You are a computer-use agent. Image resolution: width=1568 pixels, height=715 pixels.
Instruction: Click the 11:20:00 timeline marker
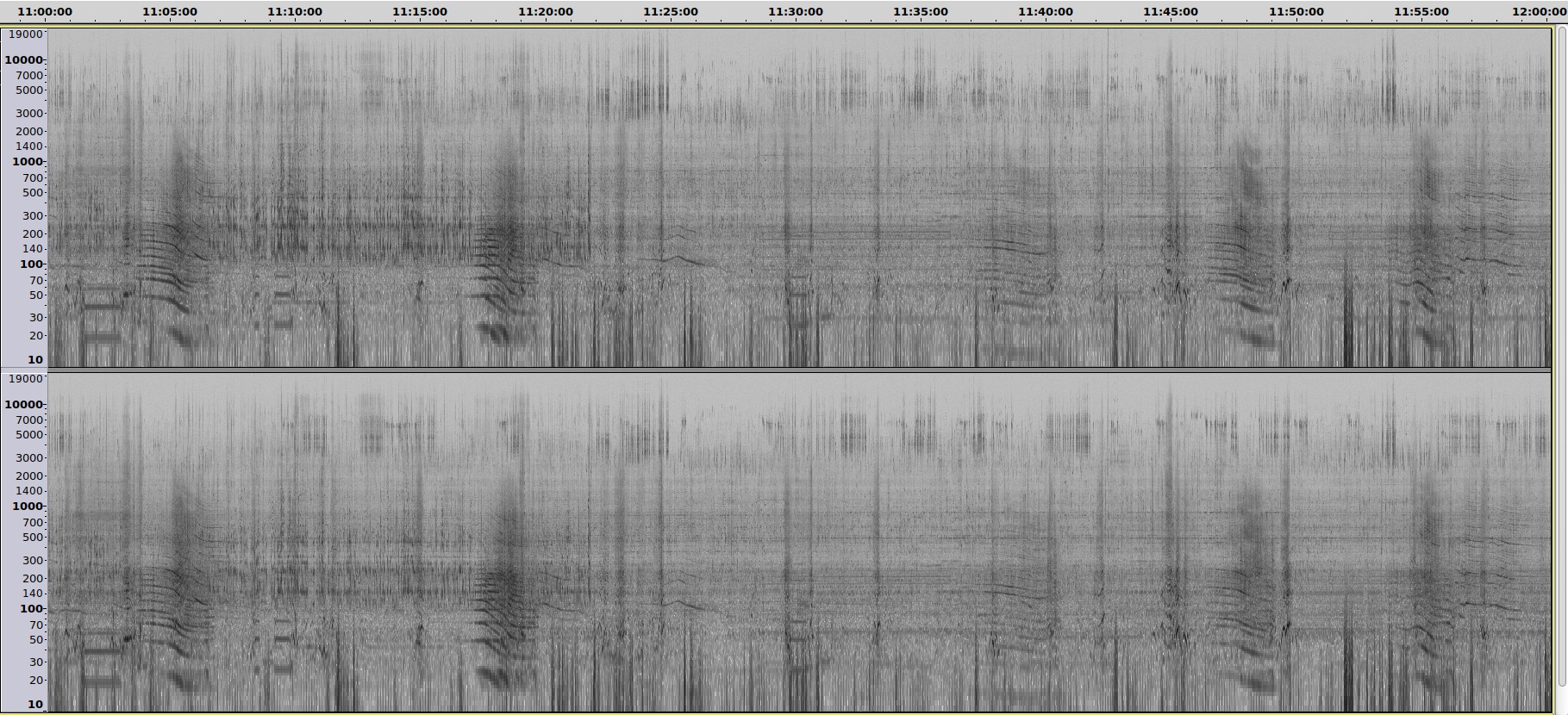click(x=546, y=12)
